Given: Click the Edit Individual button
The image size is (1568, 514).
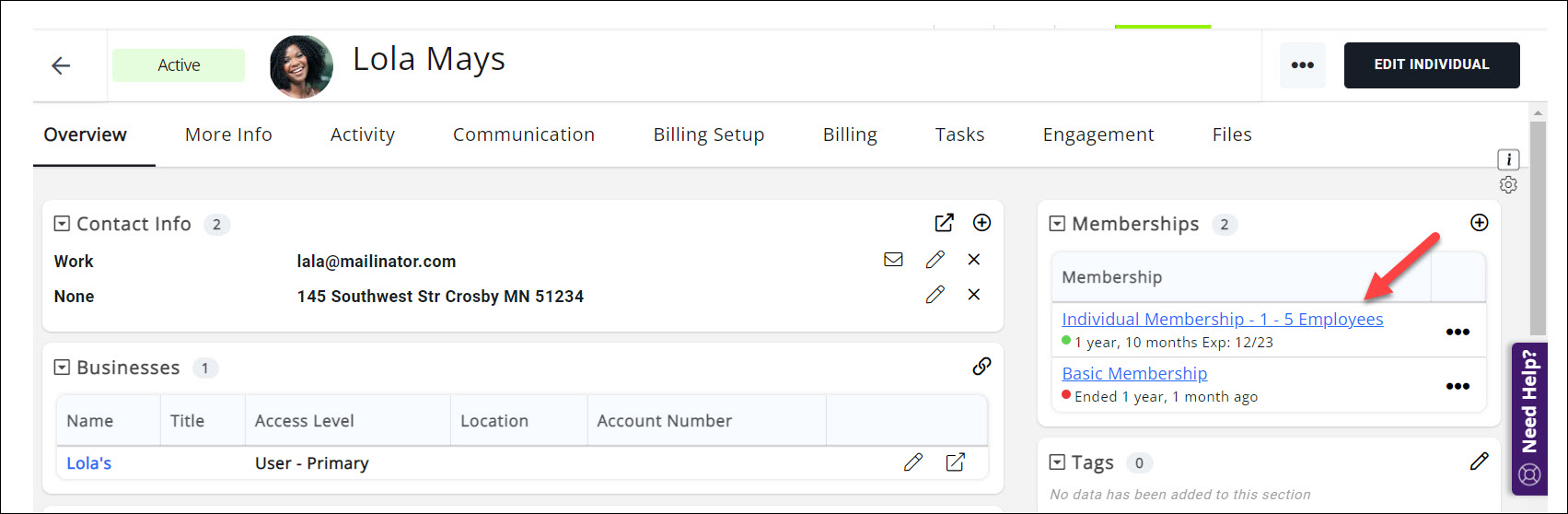Looking at the screenshot, I should click(x=1431, y=65).
